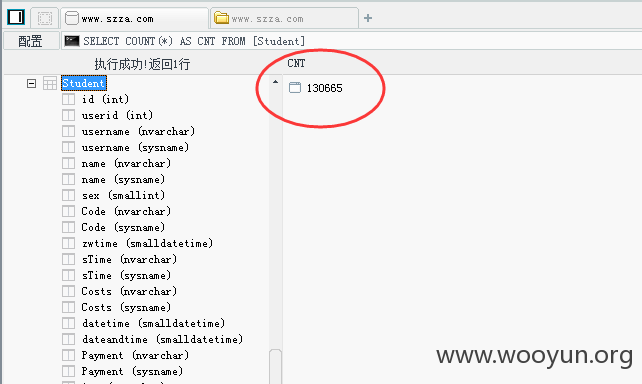Screen dimensions: 642x384
Task: Select the Student table label
Action: pos(84,83)
